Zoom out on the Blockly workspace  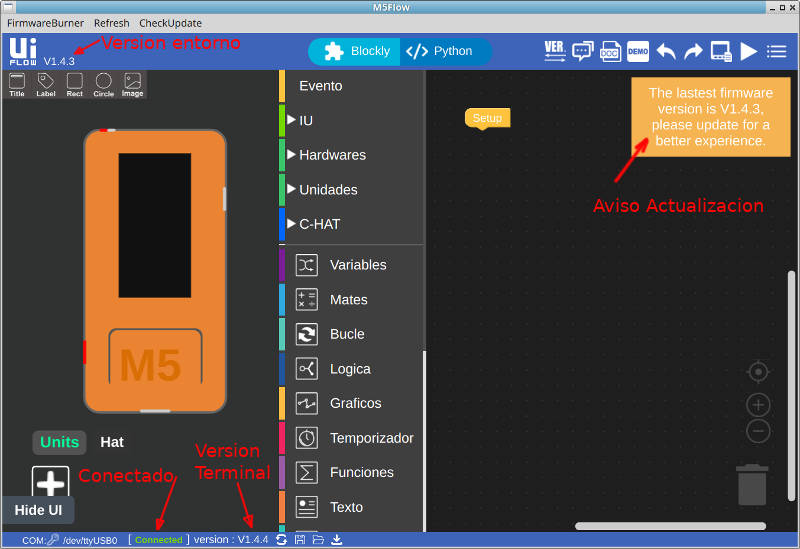(x=758, y=432)
